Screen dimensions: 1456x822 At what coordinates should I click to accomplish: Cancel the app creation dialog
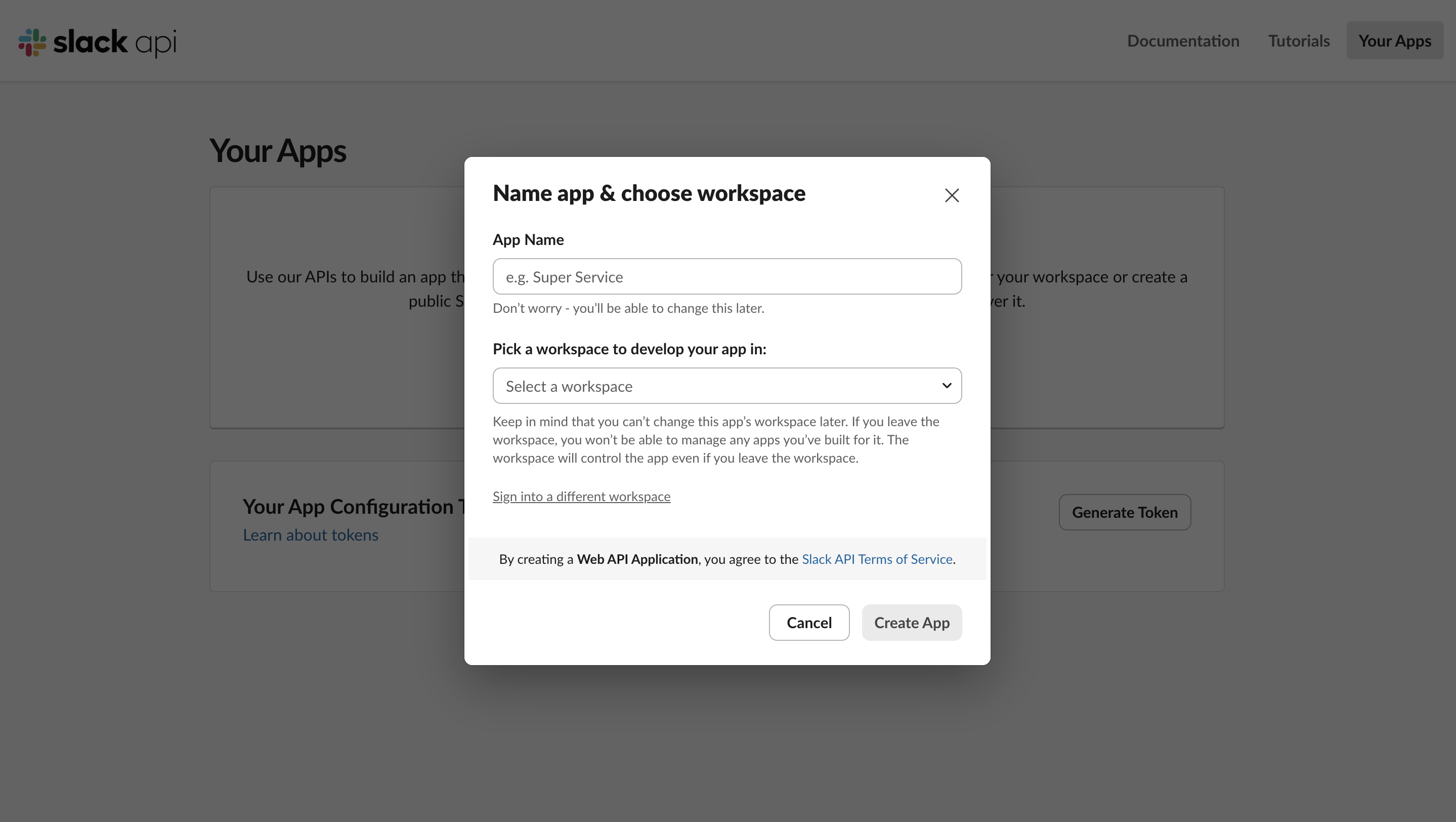click(809, 623)
